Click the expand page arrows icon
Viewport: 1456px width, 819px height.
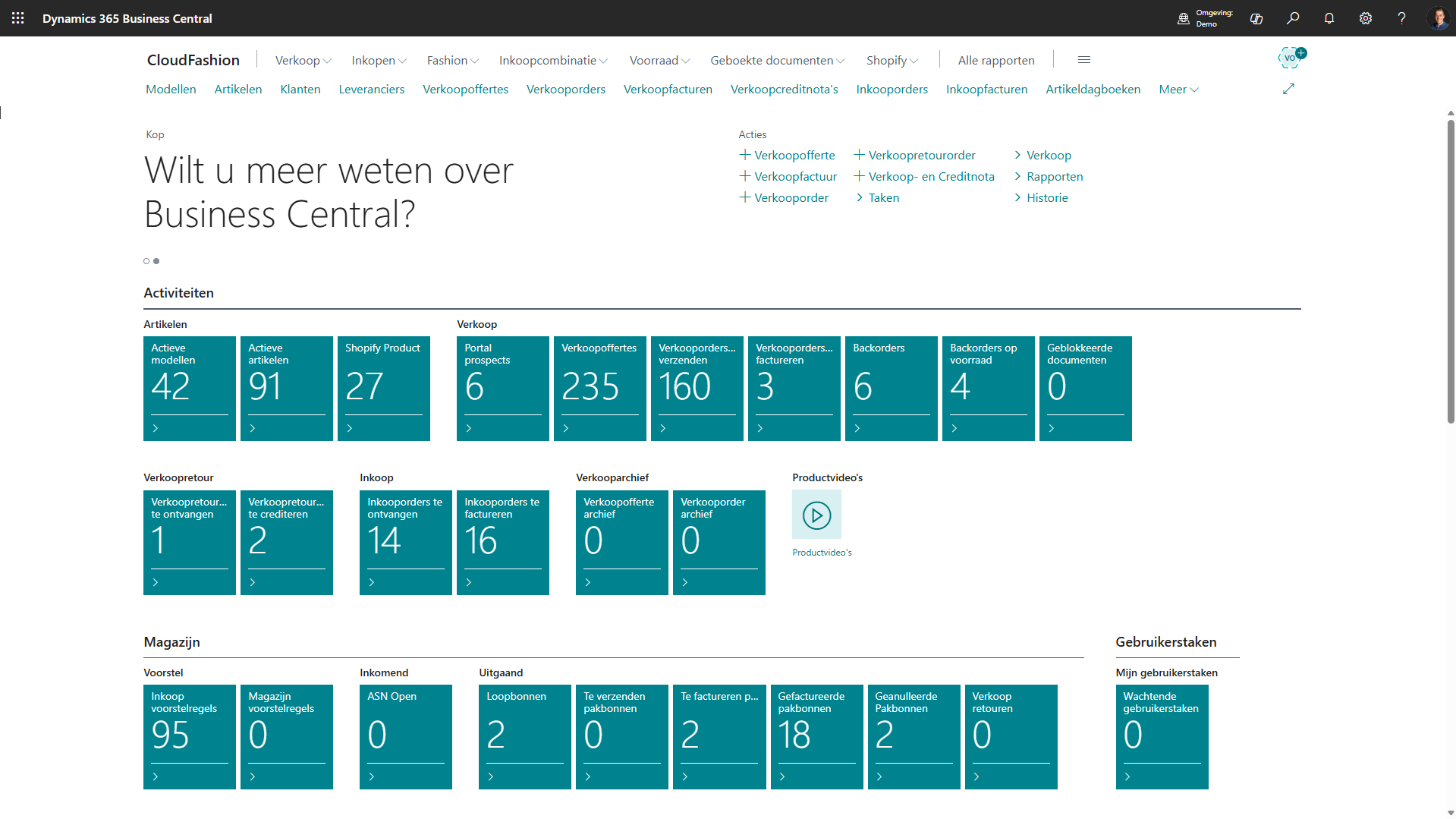click(1288, 90)
